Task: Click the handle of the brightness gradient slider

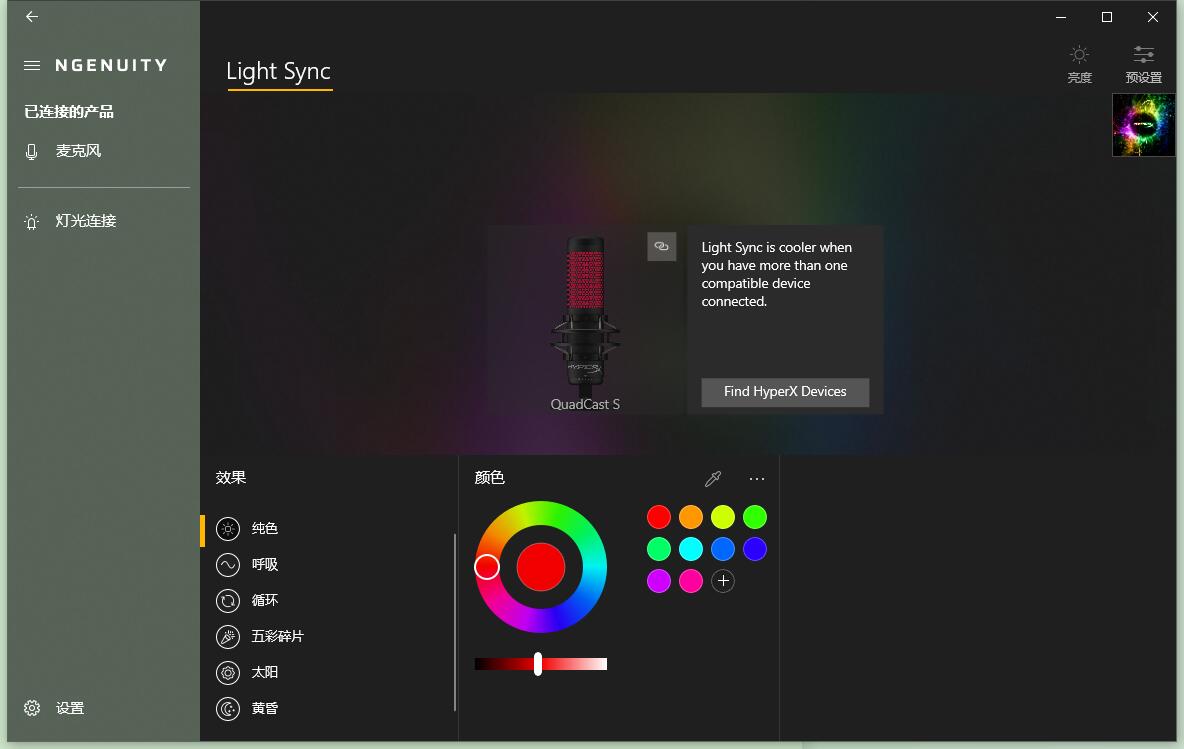Action: click(538, 664)
